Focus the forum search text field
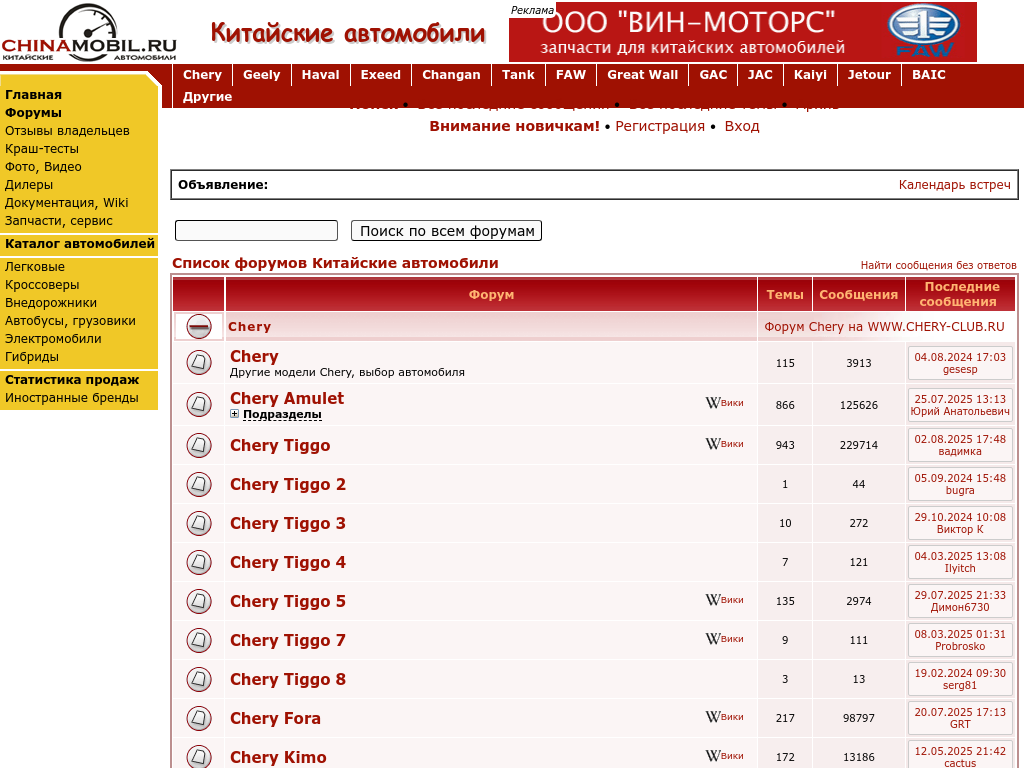Image resolution: width=1024 pixels, height=768 pixels. [256, 231]
